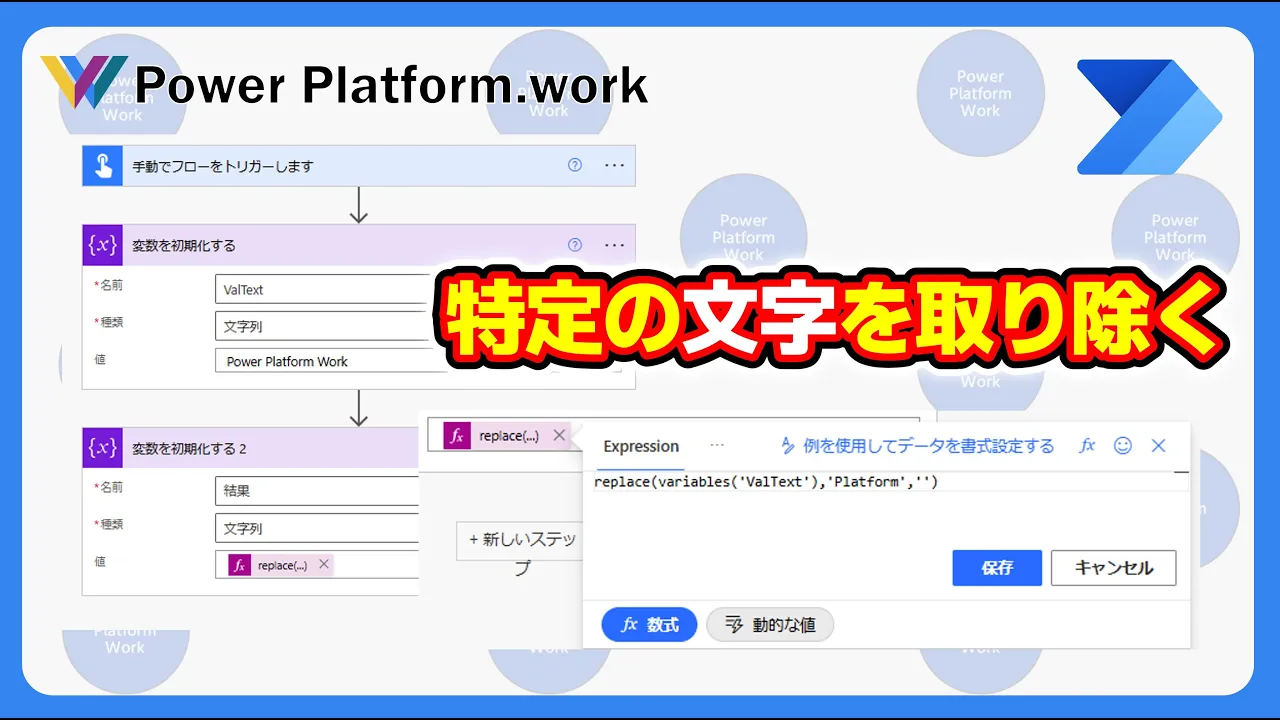This screenshot has width=1280, height=720.
Task: Open the 文字列 type dropdown under 結果
Action: (317, 528)
